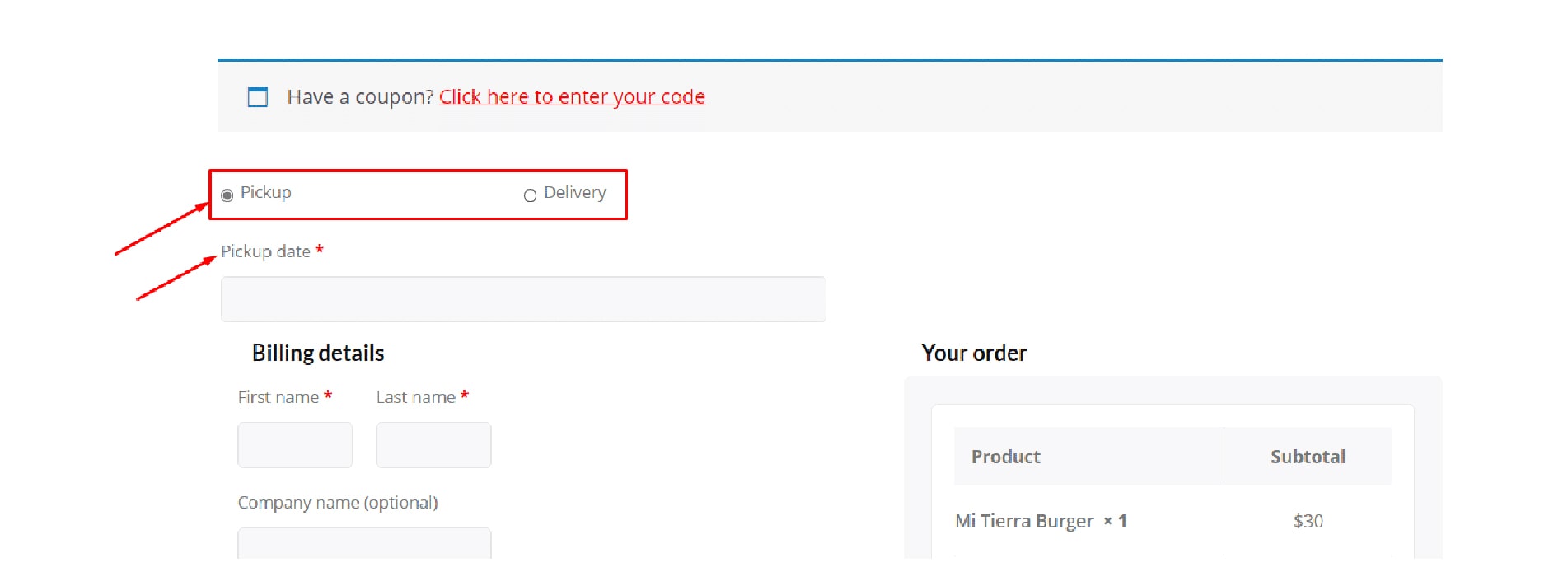Viewport: 1568px width, 572px height.
Task: Focus the Pickup date input field
Action: (x=523, y=299)
